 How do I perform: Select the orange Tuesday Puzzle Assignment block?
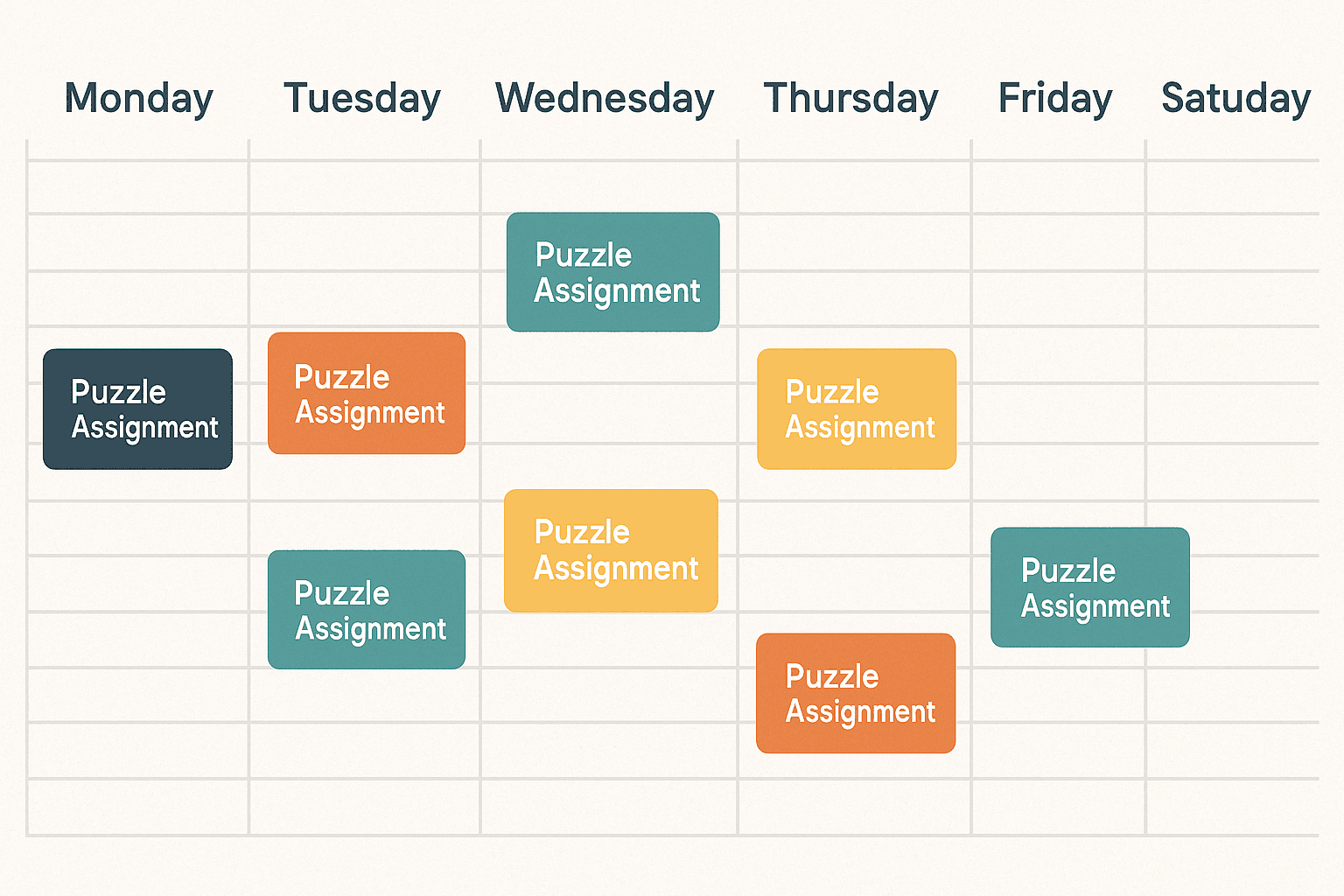[x=367, y=393]
